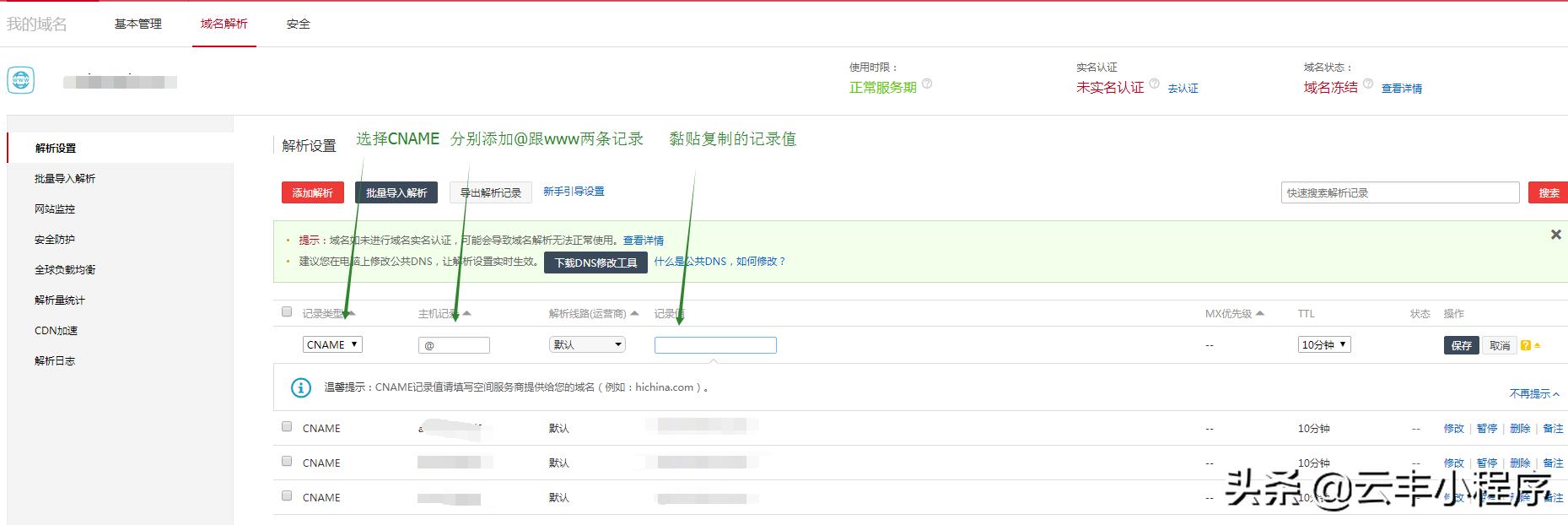Focus the empty 记录值 input field
This screenshot has height=525, width=1568.
tap(715, 345)
